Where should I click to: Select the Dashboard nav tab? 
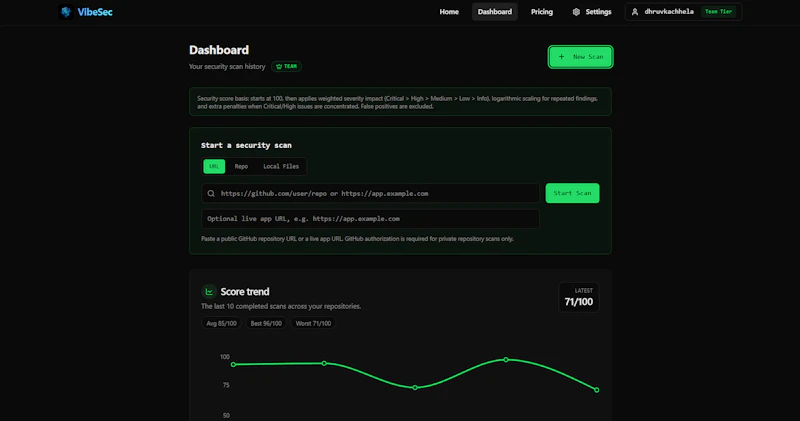click(494, 12)
